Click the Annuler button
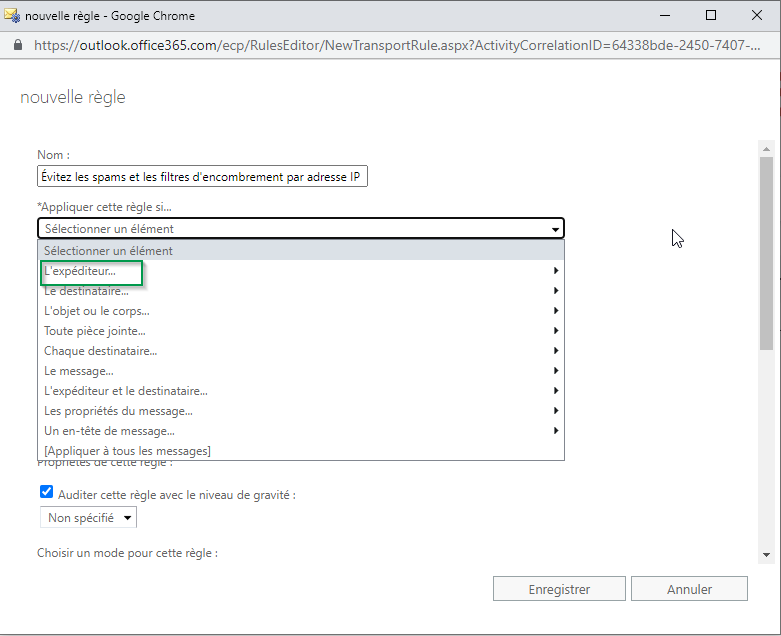Viewport: 781px width, 636px height. click(x=689, y=589)
